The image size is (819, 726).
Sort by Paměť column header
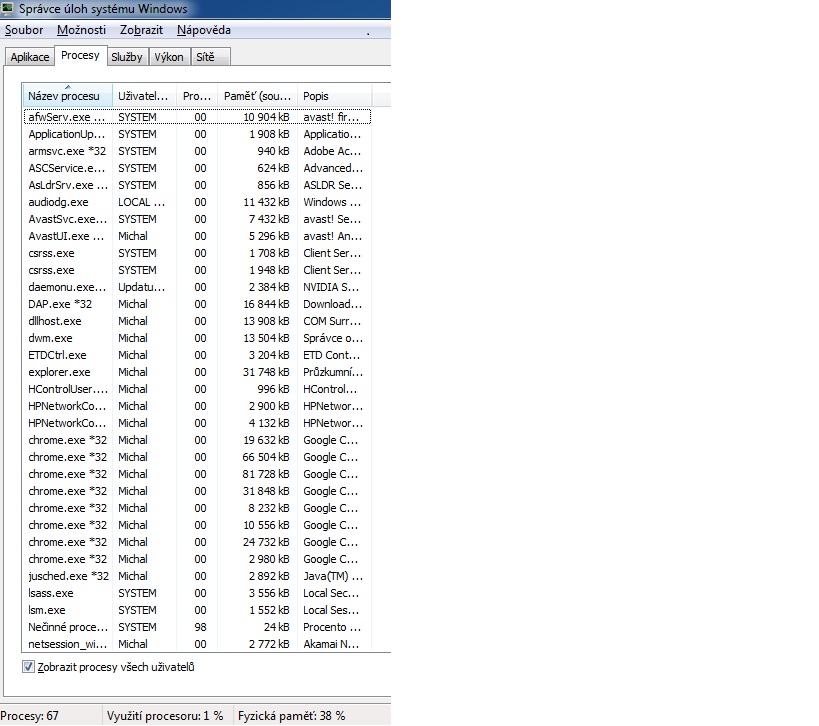point(258,96)
